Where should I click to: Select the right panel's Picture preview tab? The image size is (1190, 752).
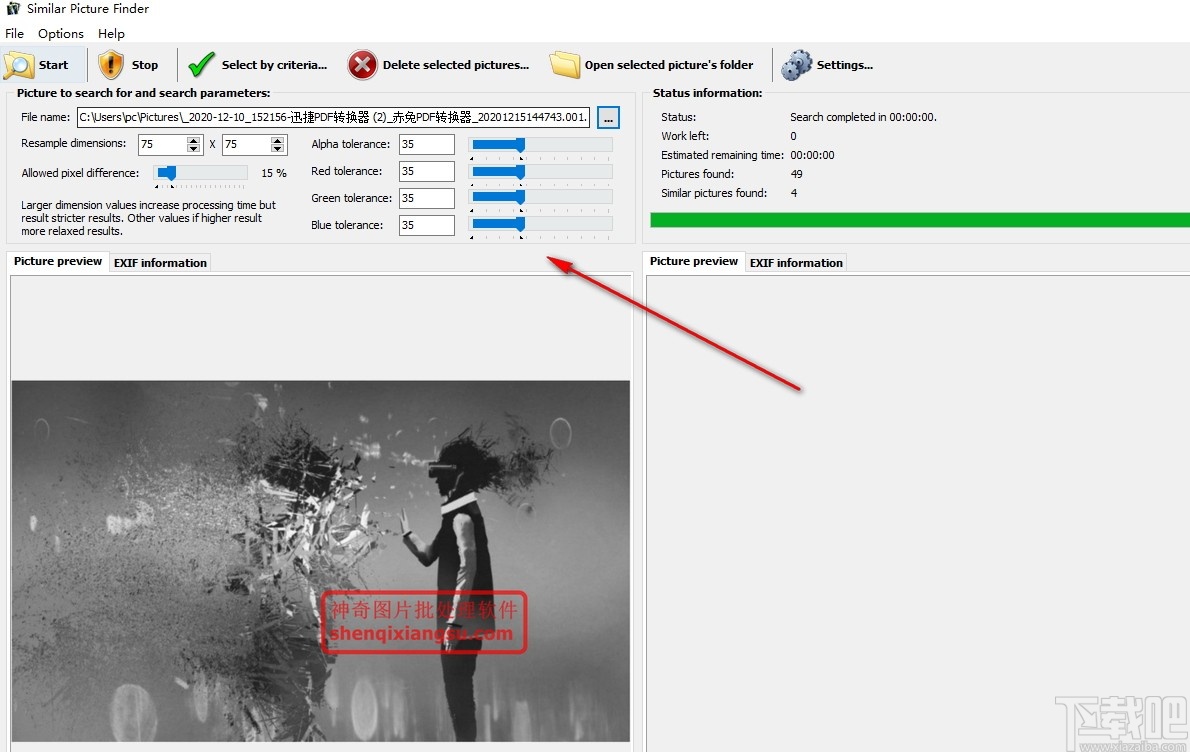coord(693,261)
